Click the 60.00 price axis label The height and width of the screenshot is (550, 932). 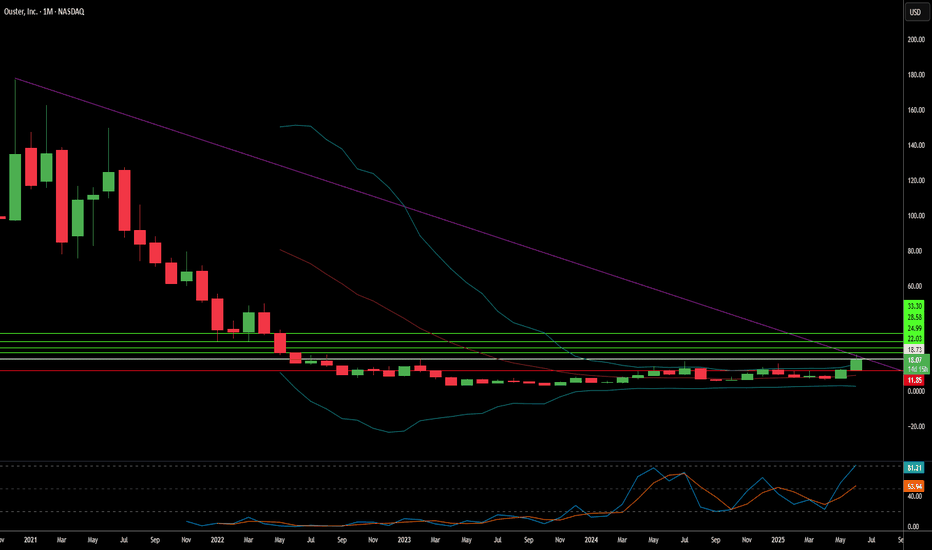coord(916,286)
